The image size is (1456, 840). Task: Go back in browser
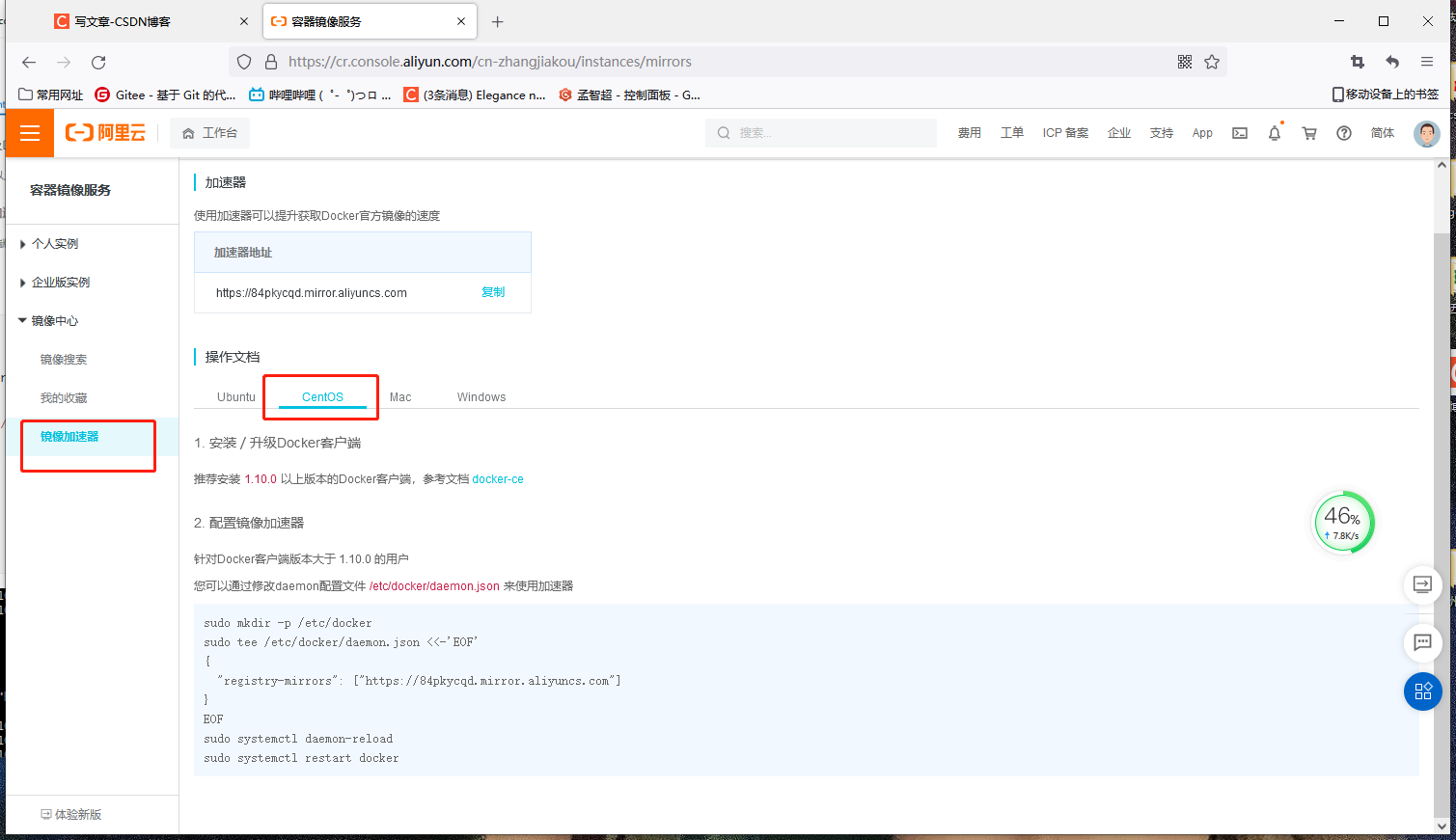coord(29,62)
